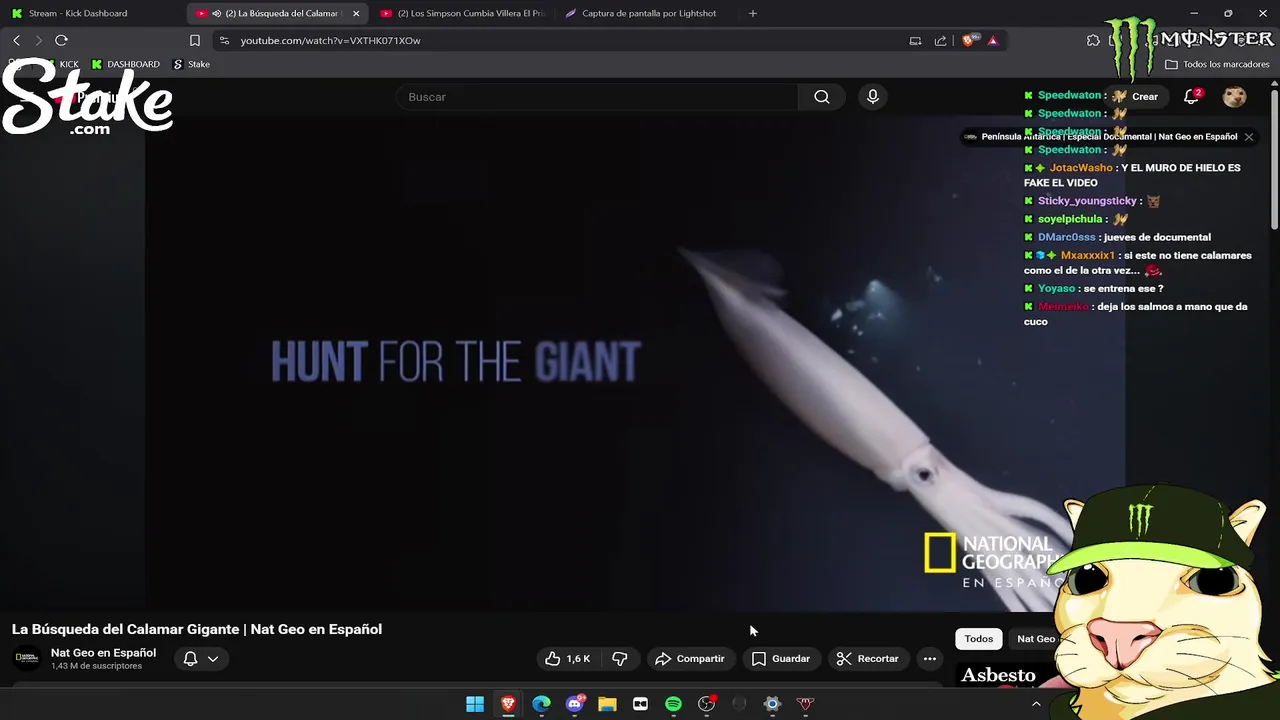Open OBS Studio from the taskbar
Viewport: 1280px width, 720px height.
coord(707,704)
